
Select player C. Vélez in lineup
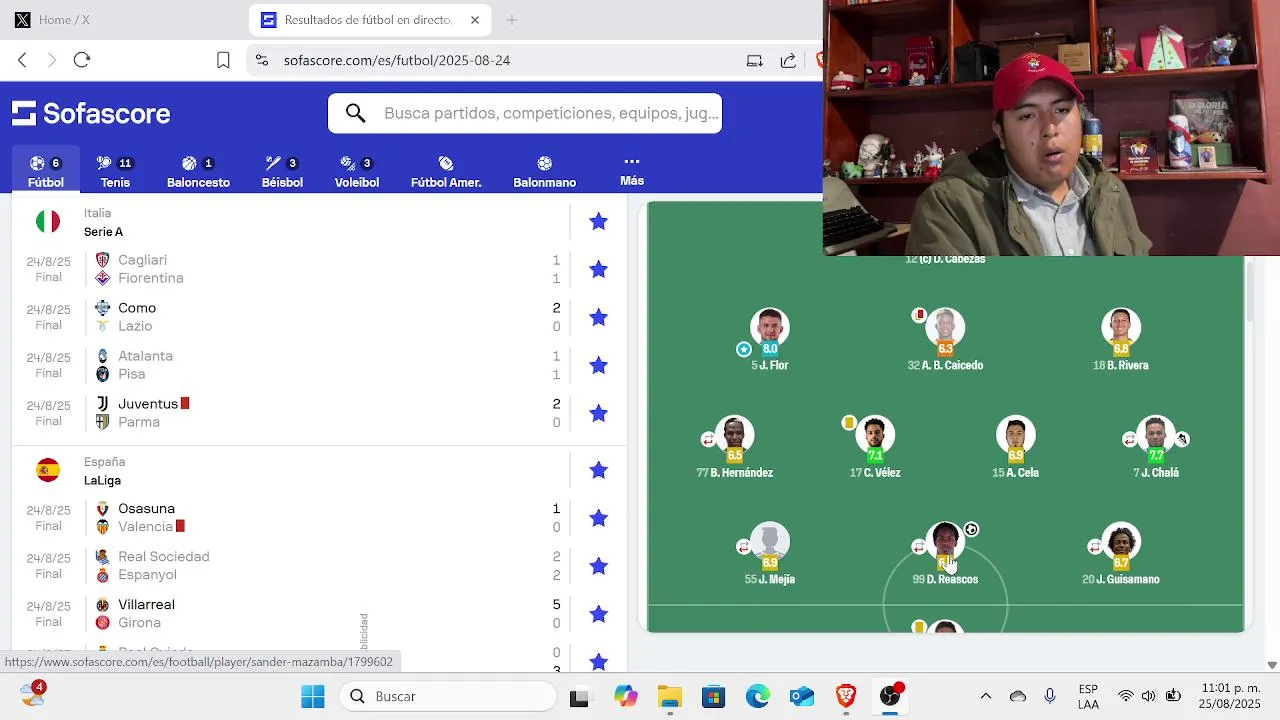click(x=875, y=447)
